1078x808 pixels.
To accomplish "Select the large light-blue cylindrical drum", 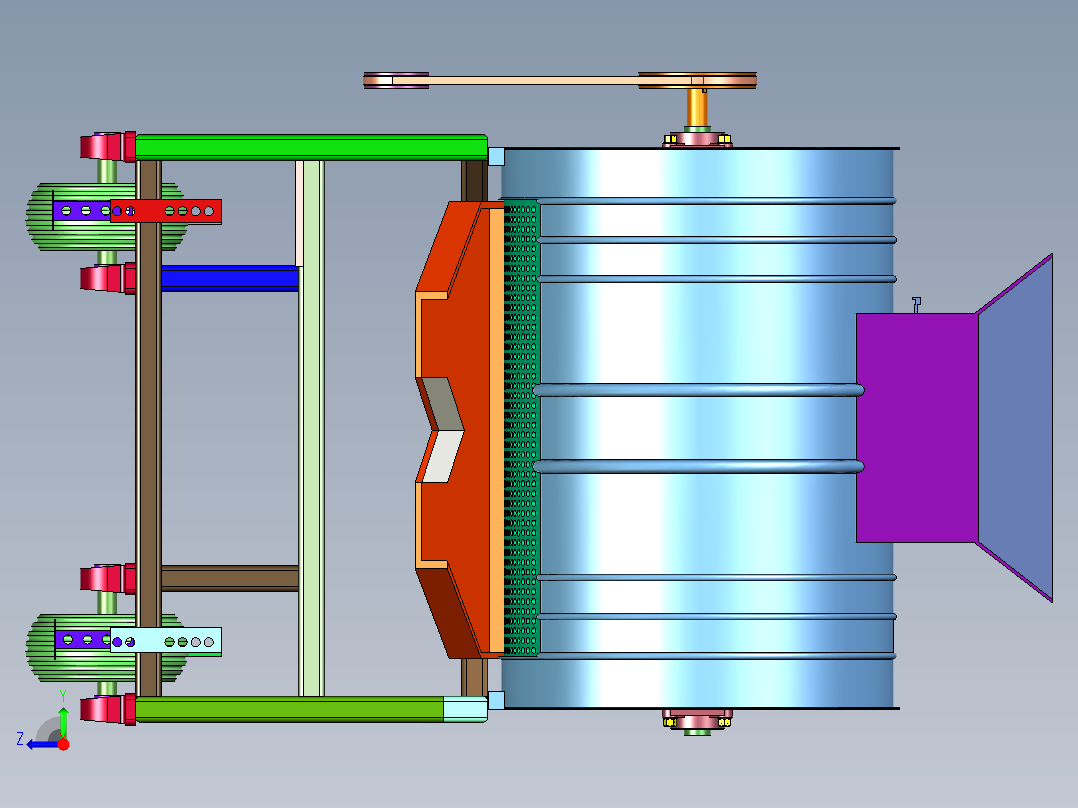I will coord(697,428).
